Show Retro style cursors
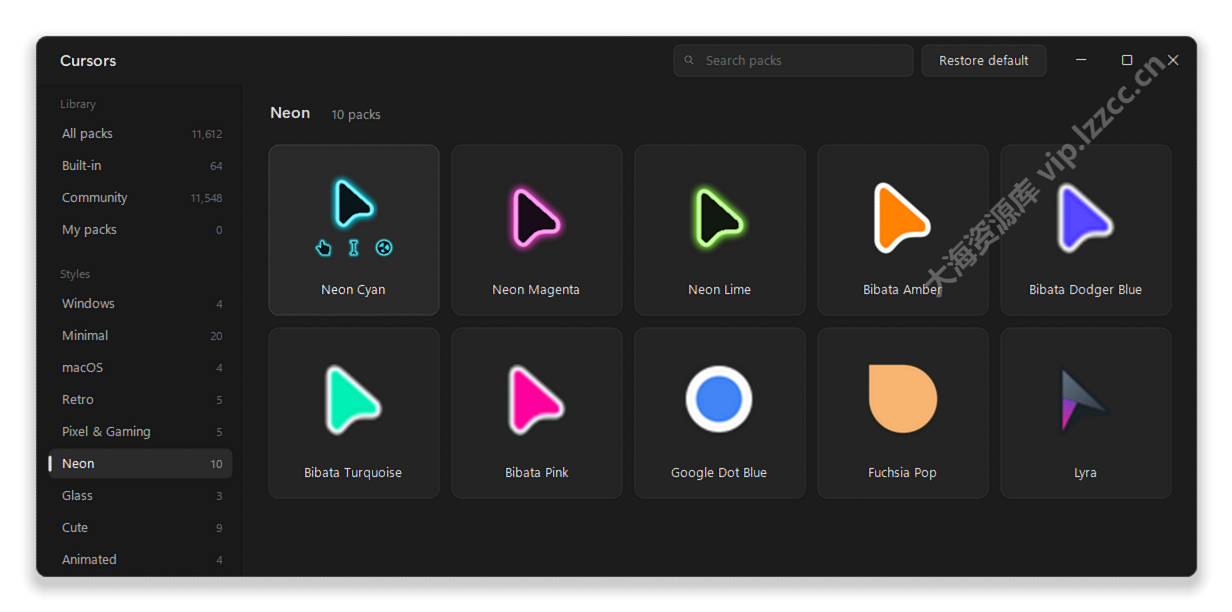Screen dimensions: 1232x612 [x=140, y=400]
